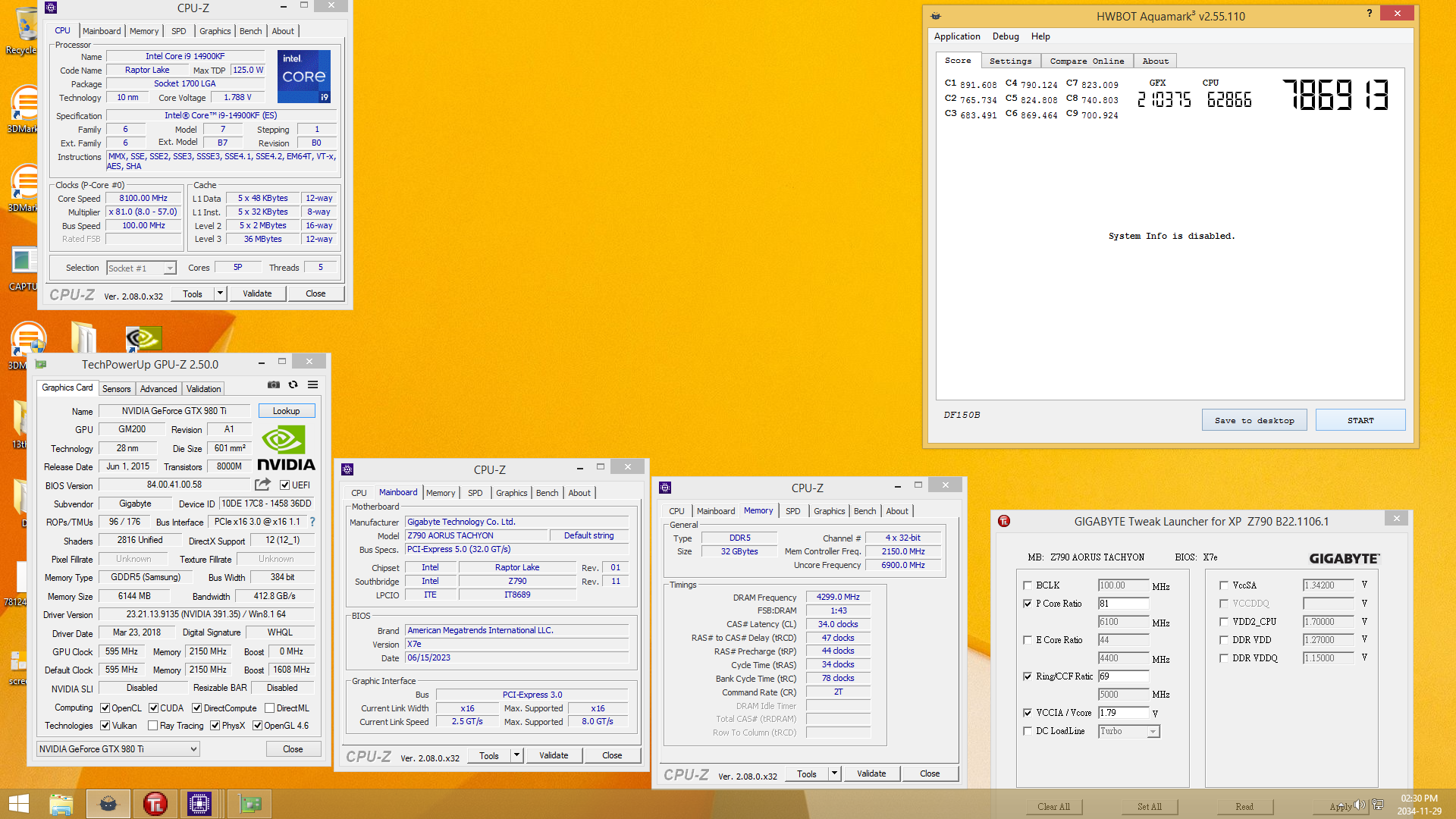The width and height of the screenshot is (1456, 819).
Task: Click the GPU-Z title bar app icon
Action: (41, 365)
